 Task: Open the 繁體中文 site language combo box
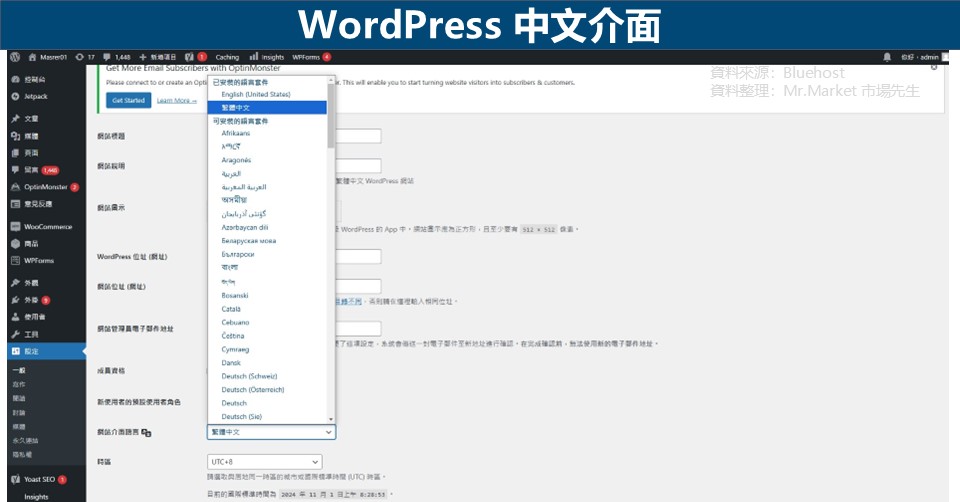click(x=271, y=432)
